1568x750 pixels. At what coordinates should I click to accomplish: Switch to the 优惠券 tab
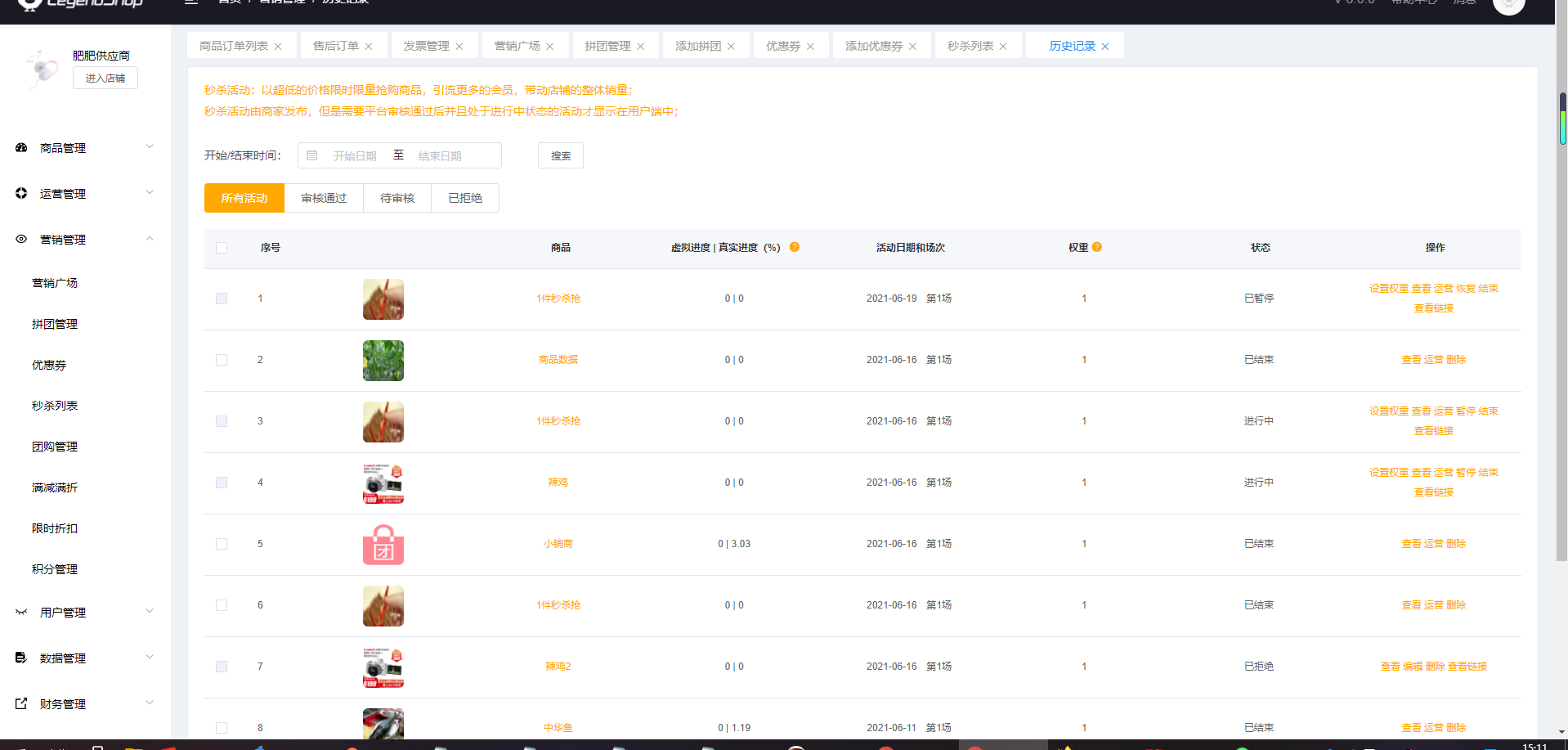pos(782,46)
